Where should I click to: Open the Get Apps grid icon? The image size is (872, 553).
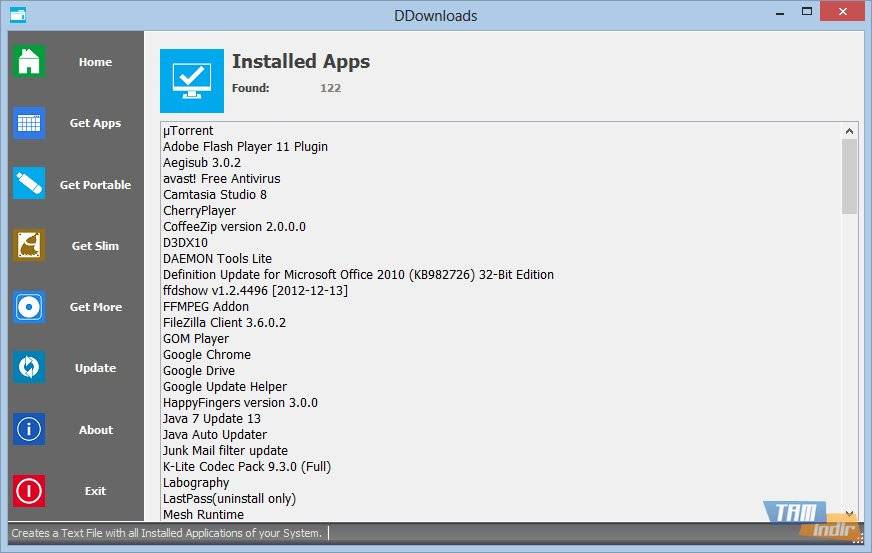(29, 123)
